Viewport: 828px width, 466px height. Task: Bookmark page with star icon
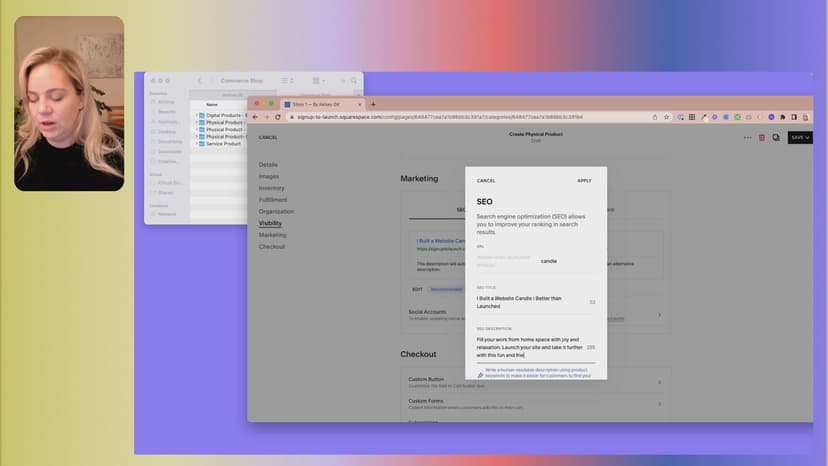[x=667, y=117]
